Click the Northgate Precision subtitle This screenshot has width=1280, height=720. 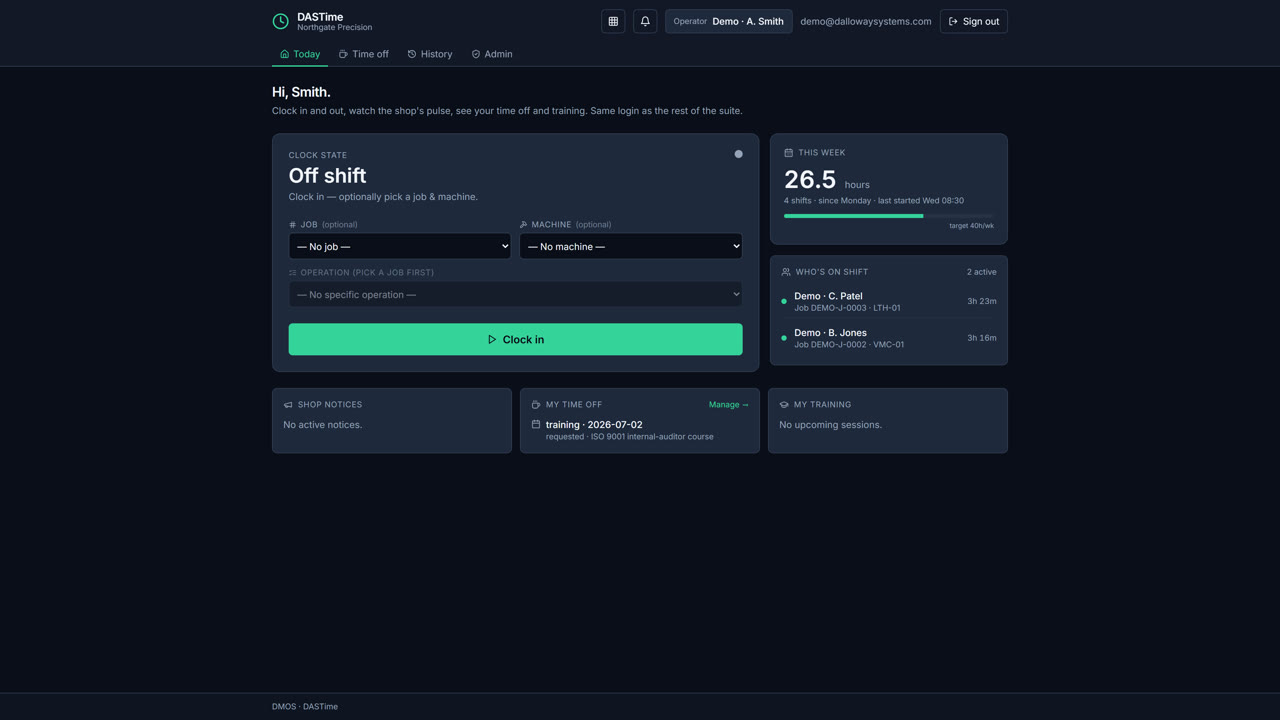(x=335, y=28)
